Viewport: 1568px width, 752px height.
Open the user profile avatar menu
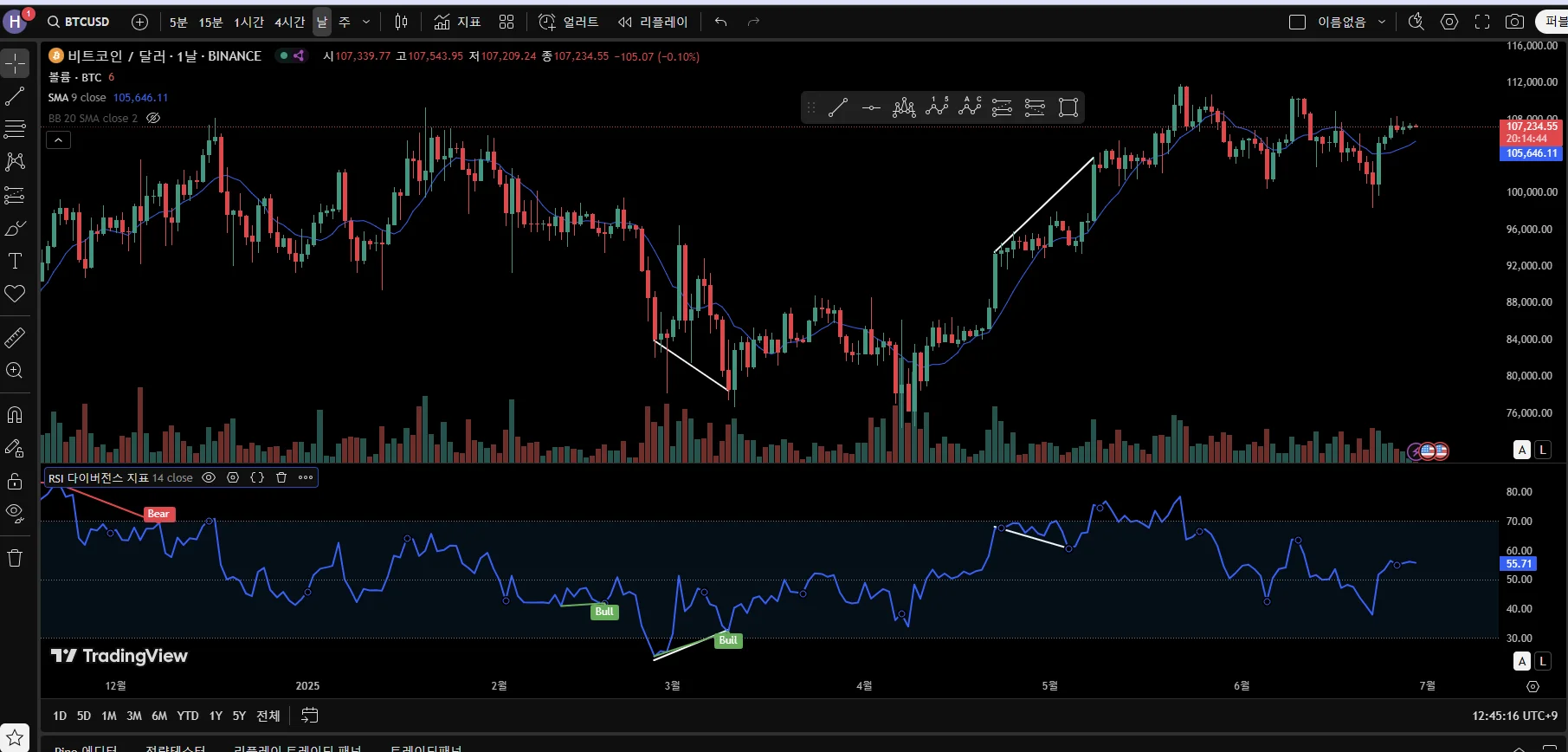(x=15, y=22)
